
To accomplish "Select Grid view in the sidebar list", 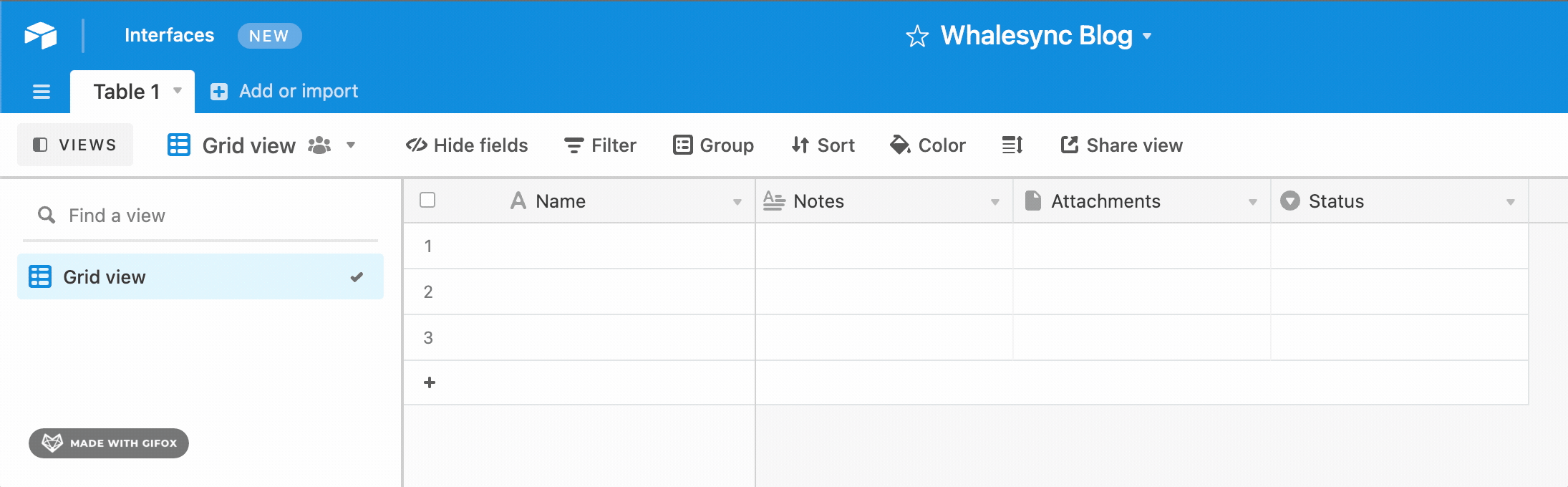I will [200, 276].
